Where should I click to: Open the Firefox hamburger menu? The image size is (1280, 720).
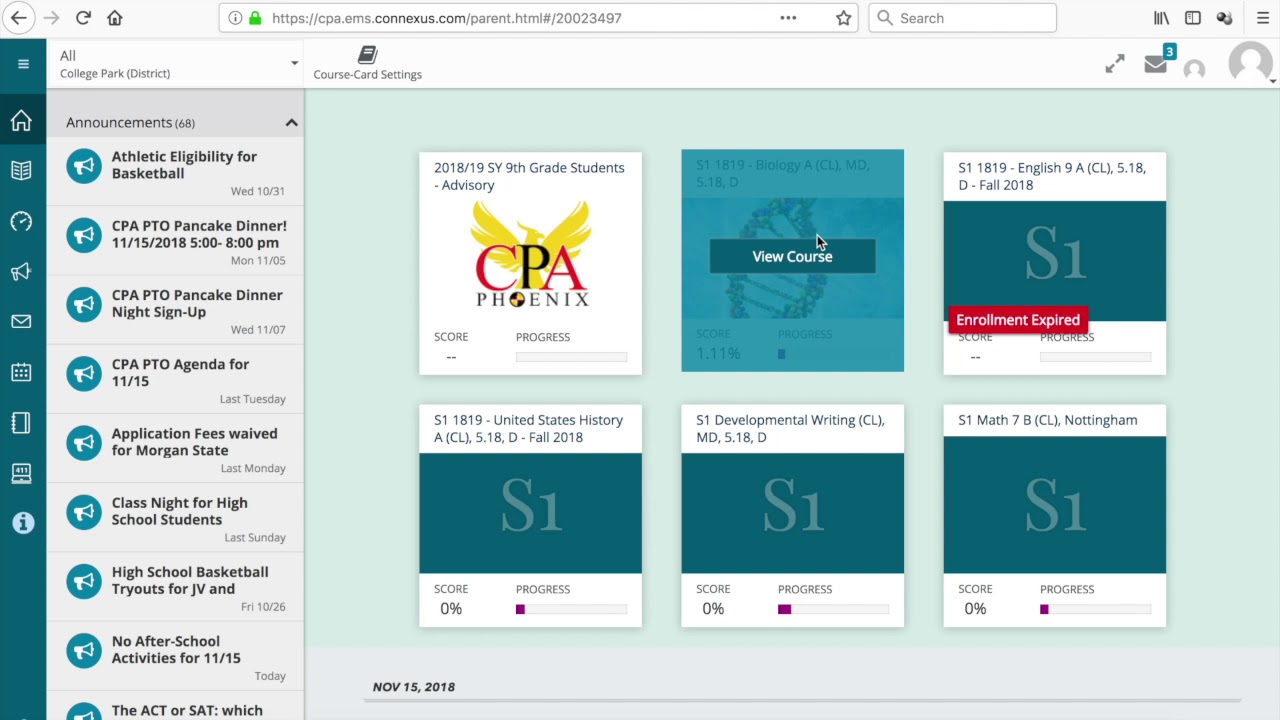(x=1263, y=18)
